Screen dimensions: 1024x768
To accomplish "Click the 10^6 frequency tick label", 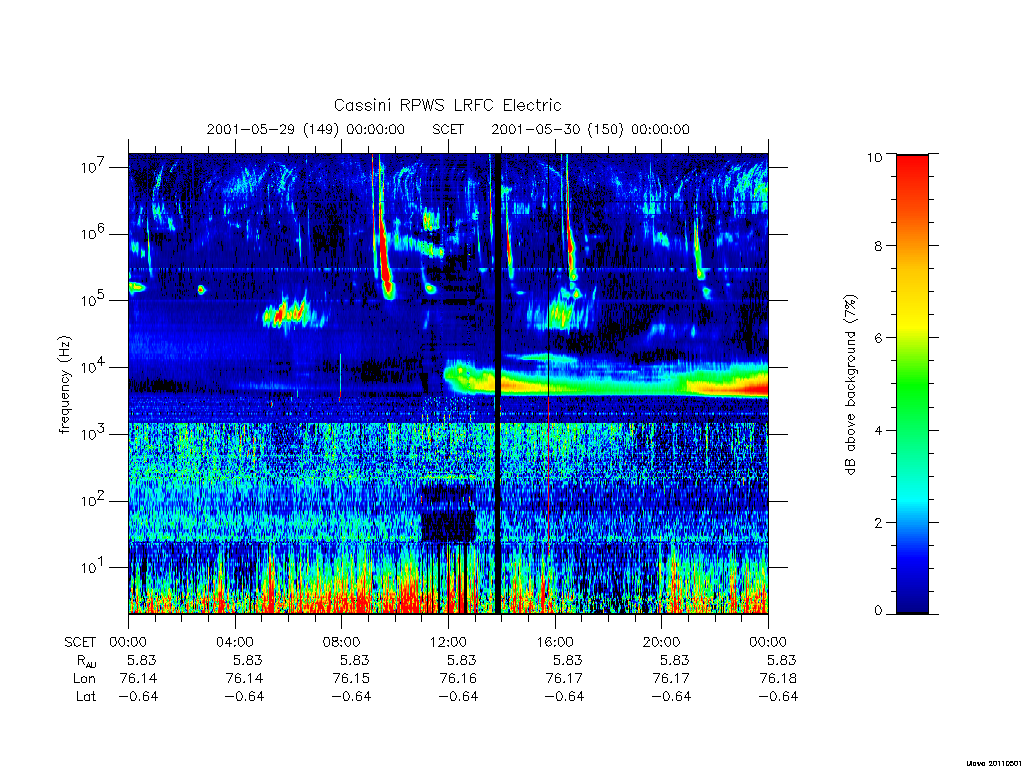I will tap(94, 233).
